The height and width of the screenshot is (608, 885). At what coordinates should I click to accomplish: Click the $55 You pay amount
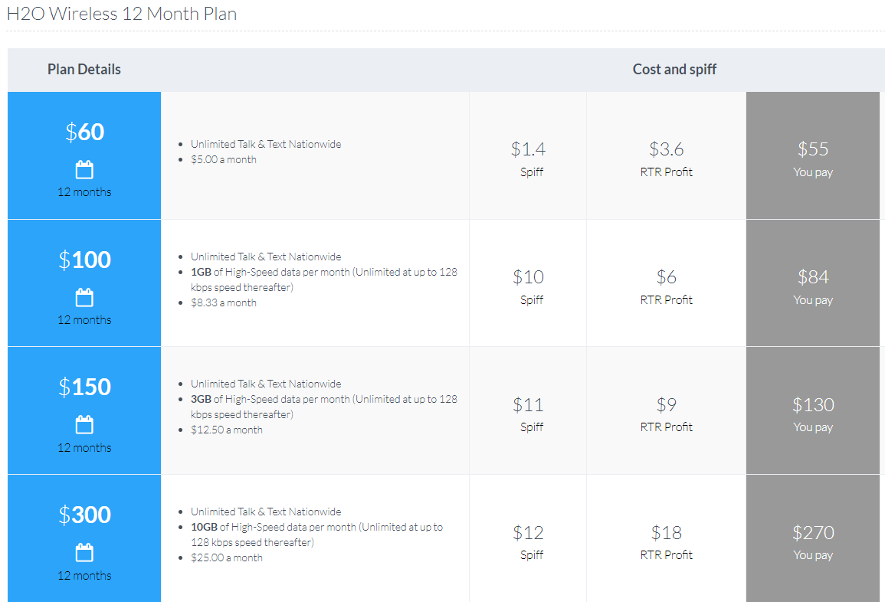[813, 149]
